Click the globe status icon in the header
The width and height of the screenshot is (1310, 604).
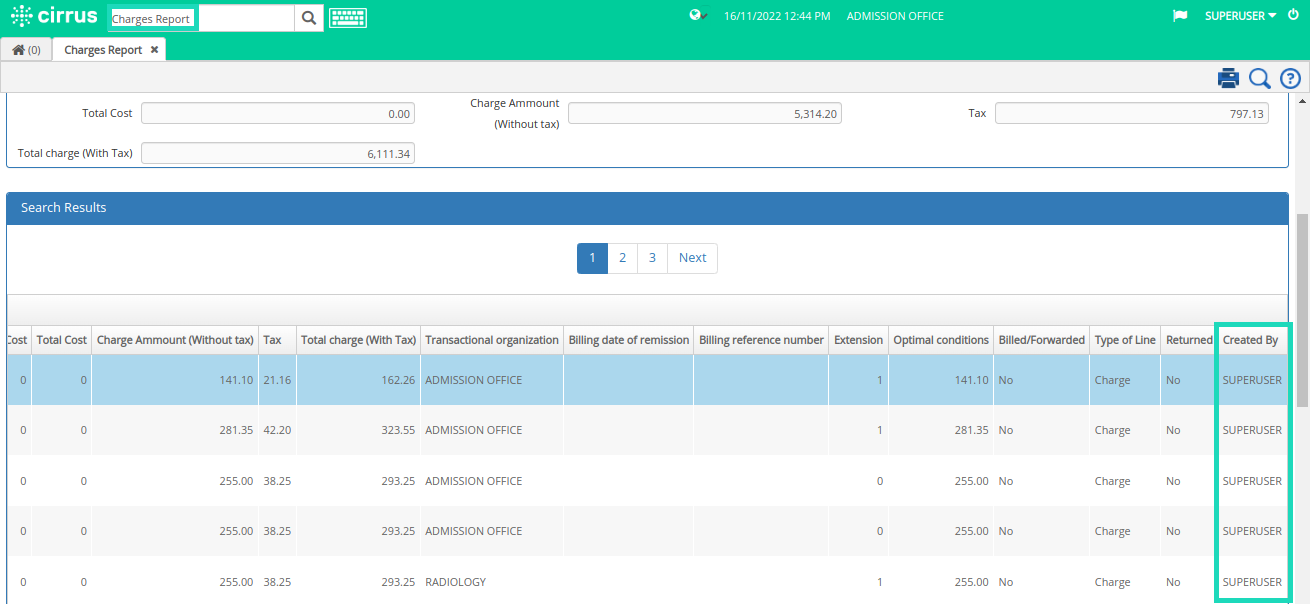click(695, 15)
